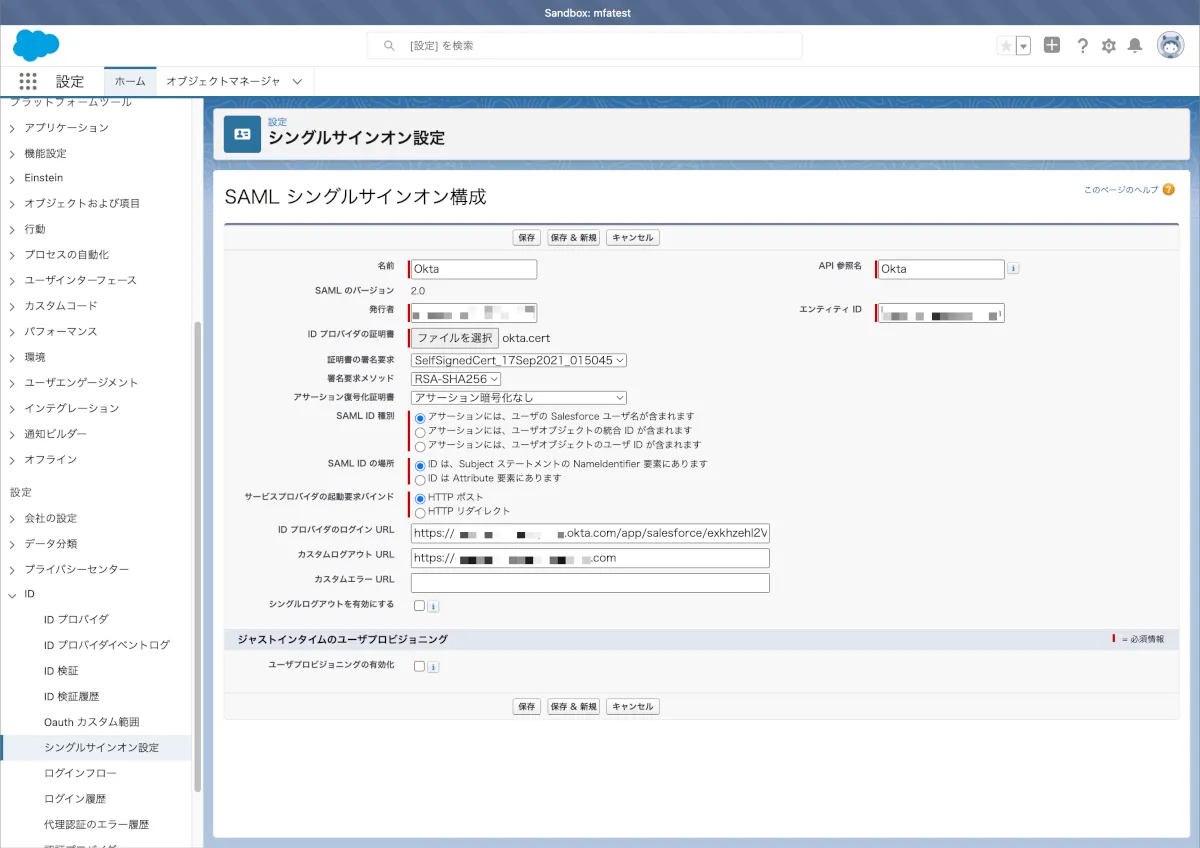
Task: Expand the アプリケーション sidebar section
Action: pyautogui.click(x=66, y=128)
